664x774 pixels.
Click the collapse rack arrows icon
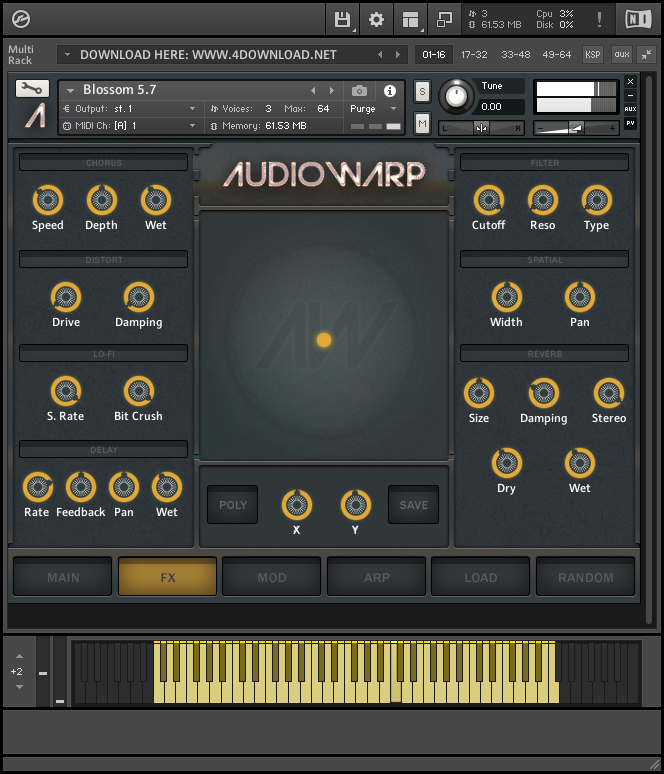(x=646, y=54)
